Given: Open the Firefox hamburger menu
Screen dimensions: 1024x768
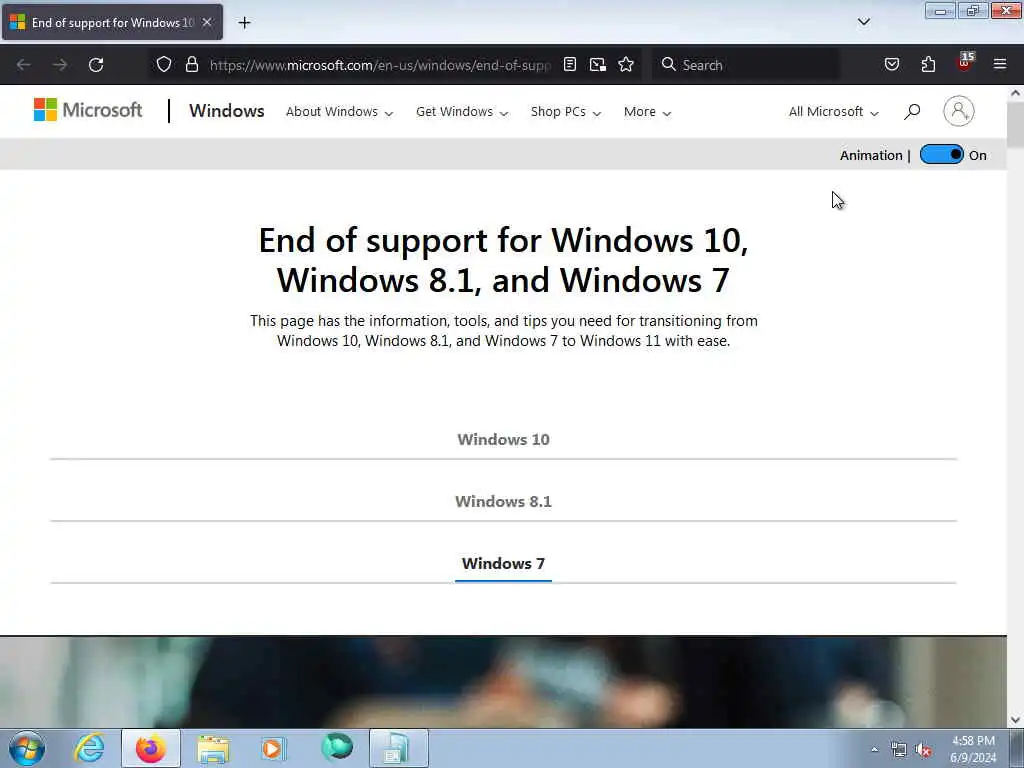Looking at the screenshot, I should (1000, 65).
